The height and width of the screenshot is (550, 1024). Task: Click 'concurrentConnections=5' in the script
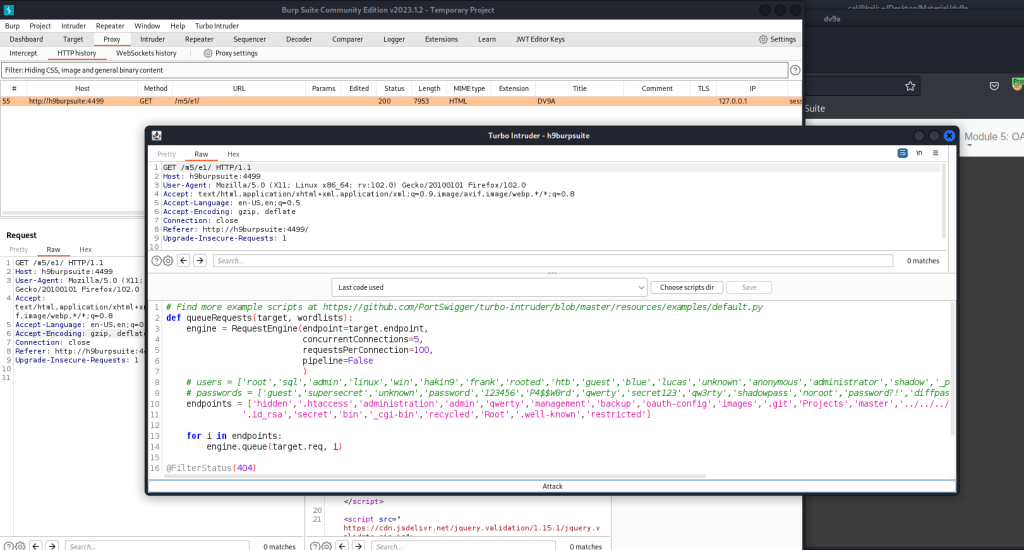(x=362, y=340)
